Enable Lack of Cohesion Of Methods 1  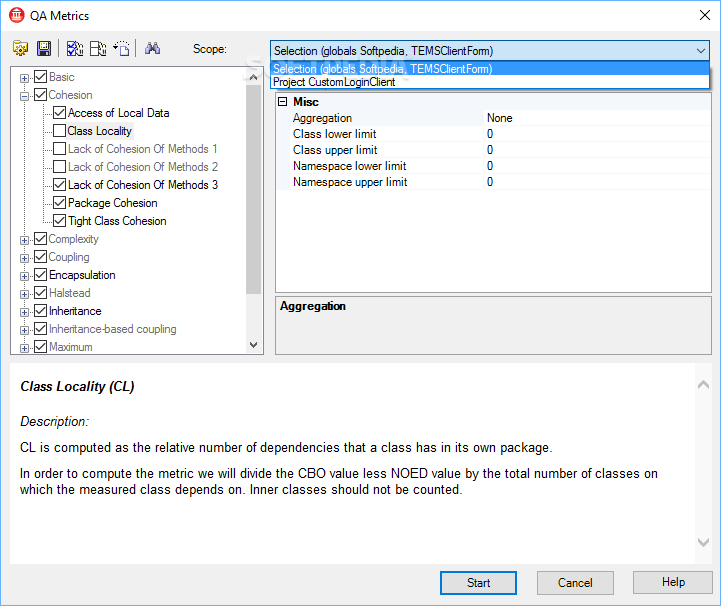click(x=59, y=149)
